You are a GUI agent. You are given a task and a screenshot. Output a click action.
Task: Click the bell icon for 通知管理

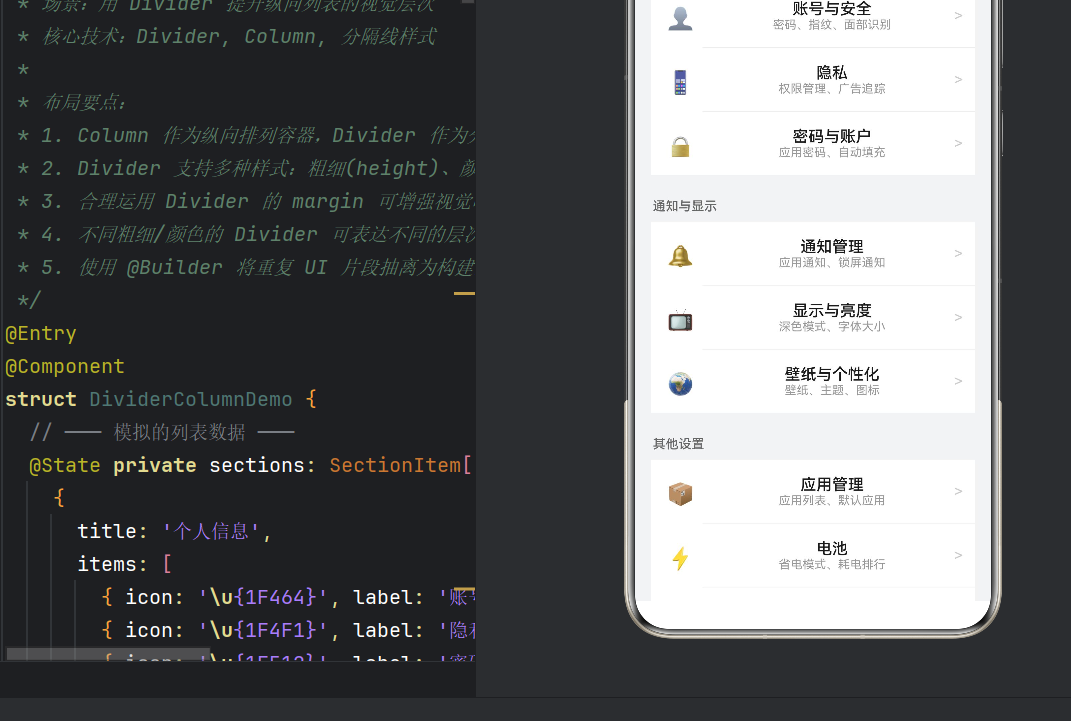point(680,256)
